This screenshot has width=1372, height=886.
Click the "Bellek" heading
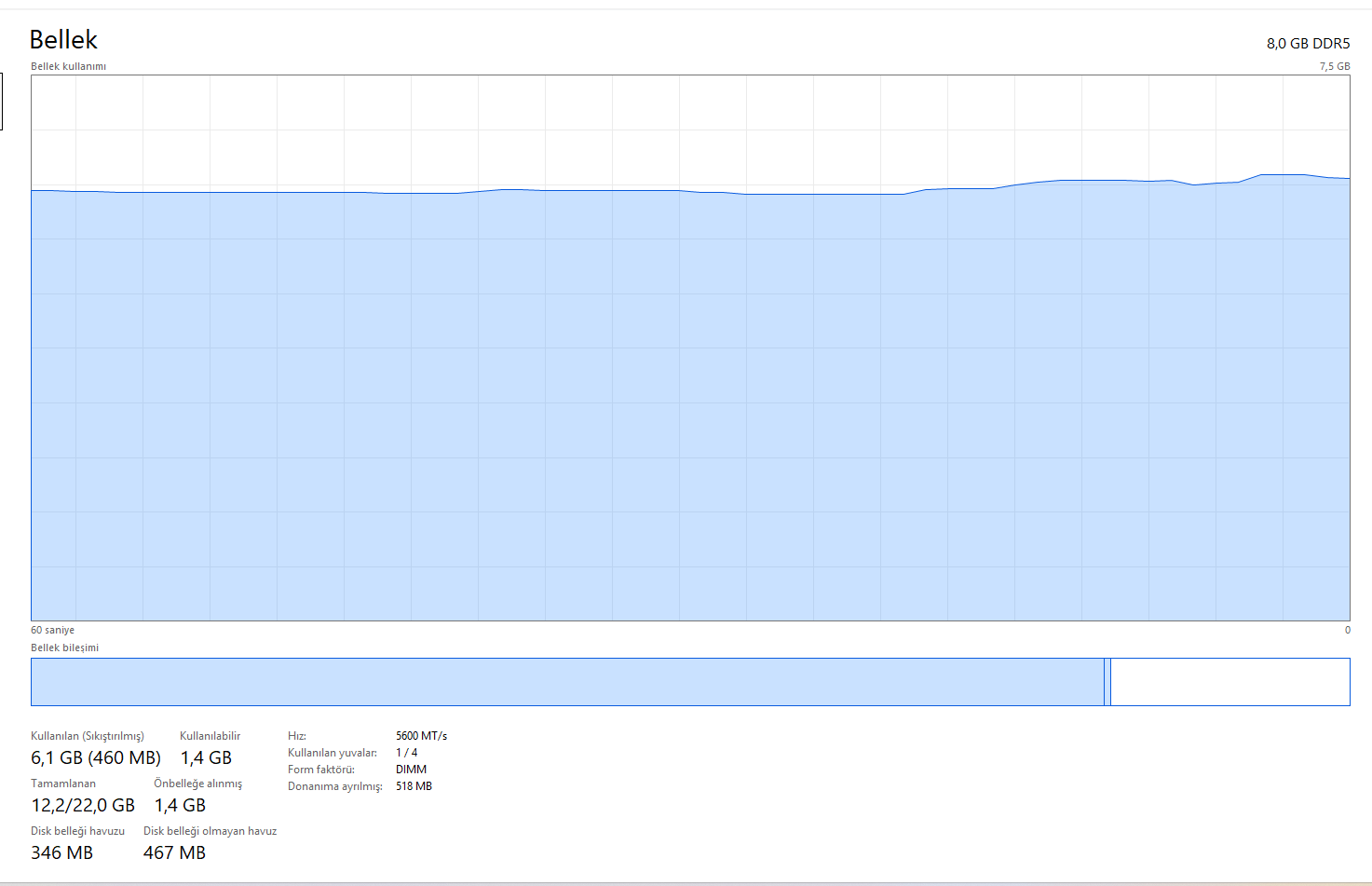click(63, 40)
